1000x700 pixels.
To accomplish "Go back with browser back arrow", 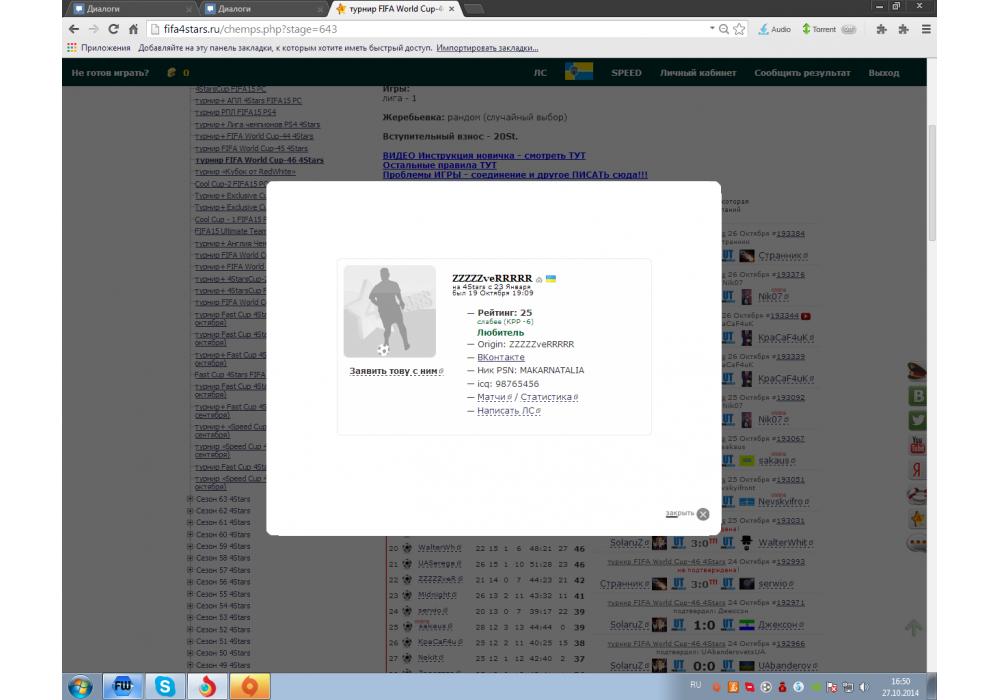I will pos(74,29).
